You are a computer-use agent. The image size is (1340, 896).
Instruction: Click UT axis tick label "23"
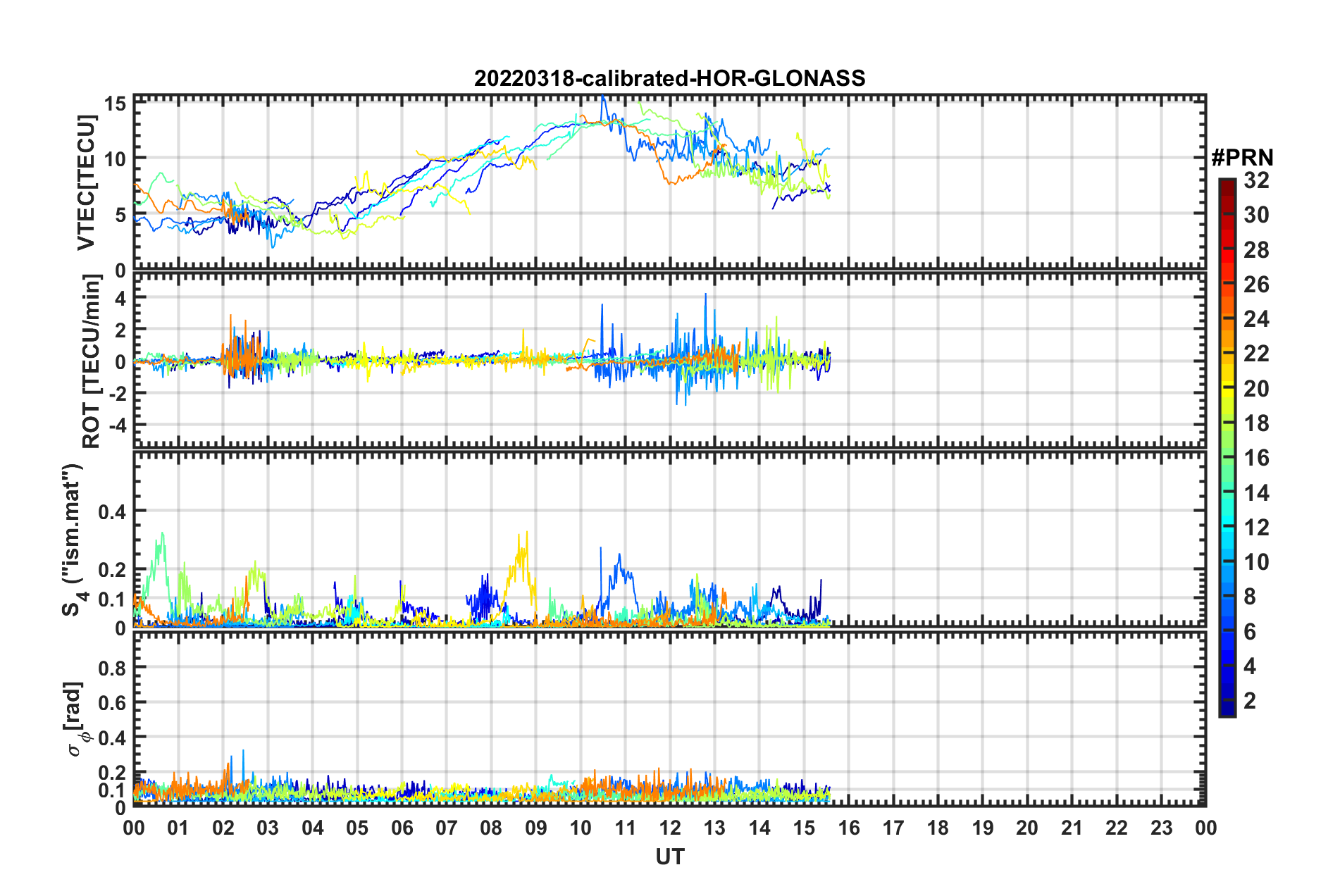click(x=1161, y=828)
